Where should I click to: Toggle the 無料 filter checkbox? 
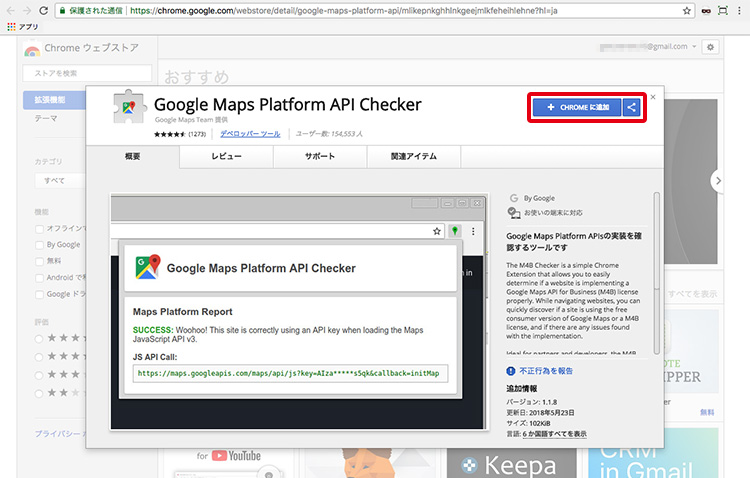(x=39, y=261)
